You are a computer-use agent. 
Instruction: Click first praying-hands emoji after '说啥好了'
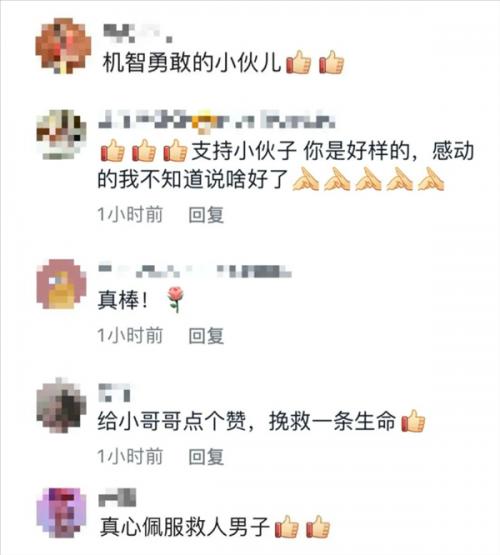click(306, 179)
